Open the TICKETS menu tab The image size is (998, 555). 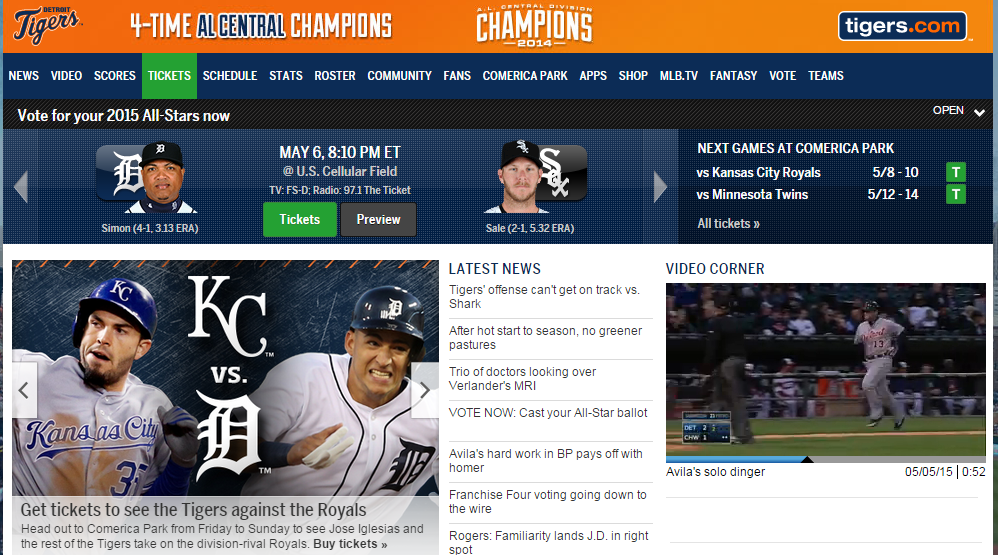coord(169,76)
